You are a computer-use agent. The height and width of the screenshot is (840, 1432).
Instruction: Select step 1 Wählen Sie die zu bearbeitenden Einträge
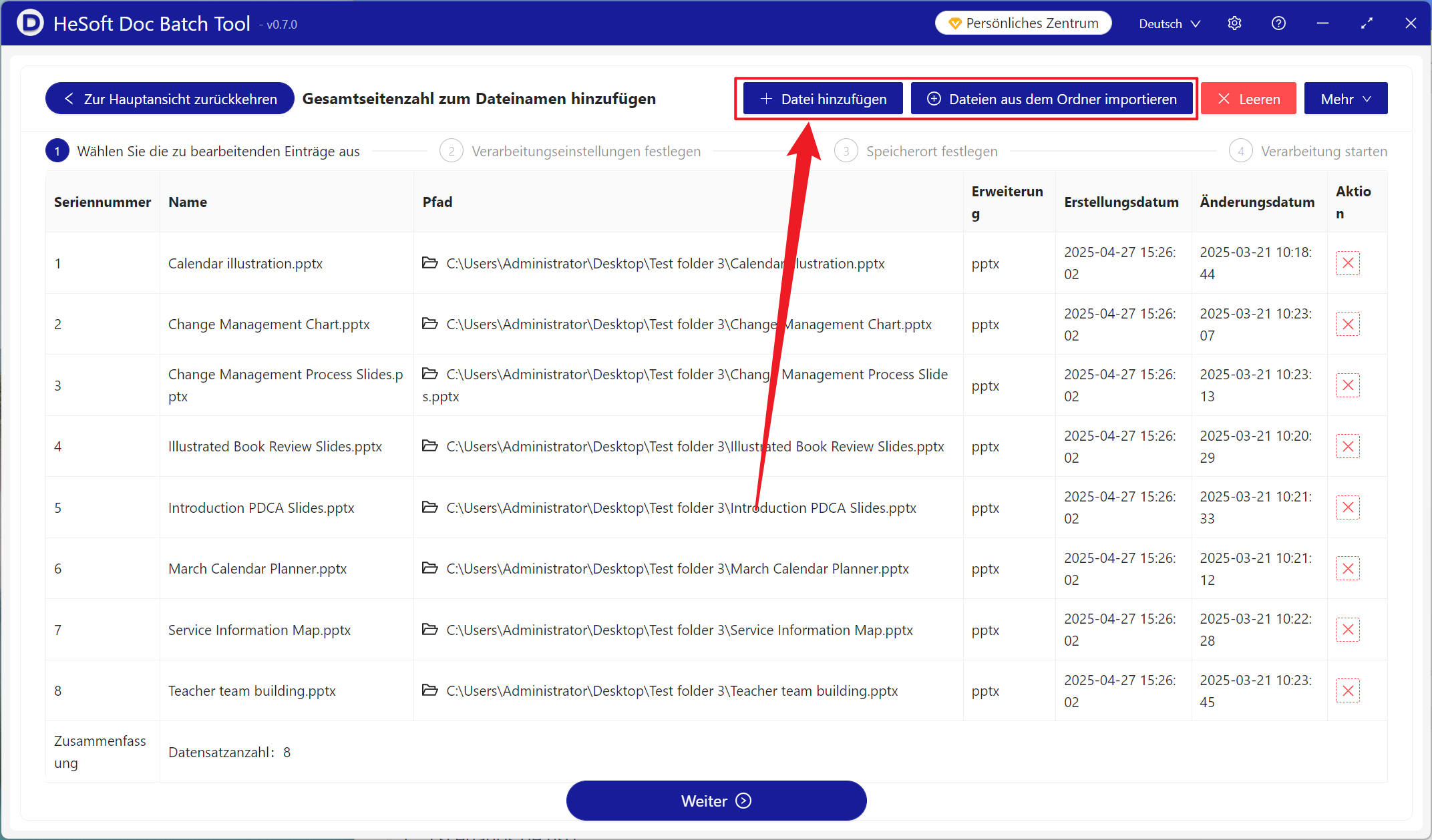tap(203, 152)
